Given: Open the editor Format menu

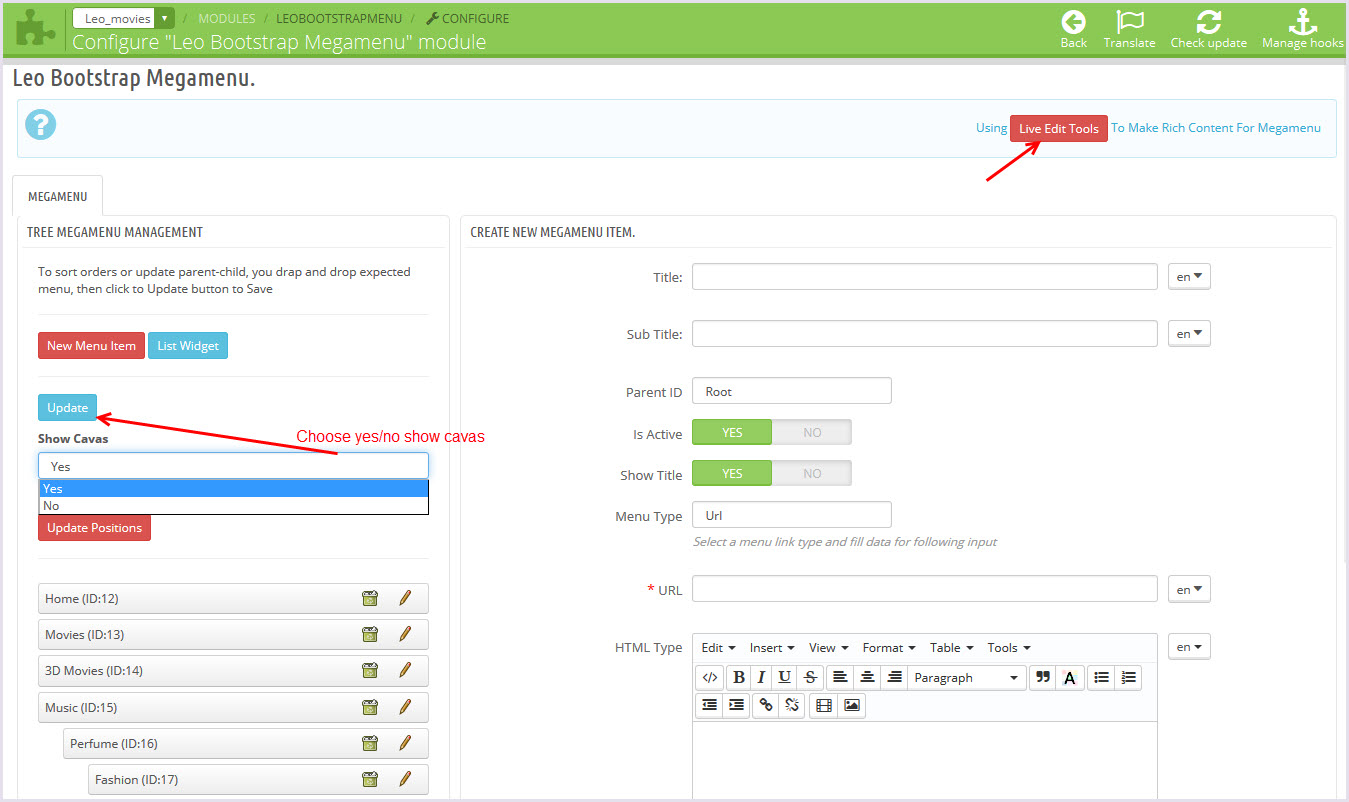Looking at the screenshot, I should 889,648.
